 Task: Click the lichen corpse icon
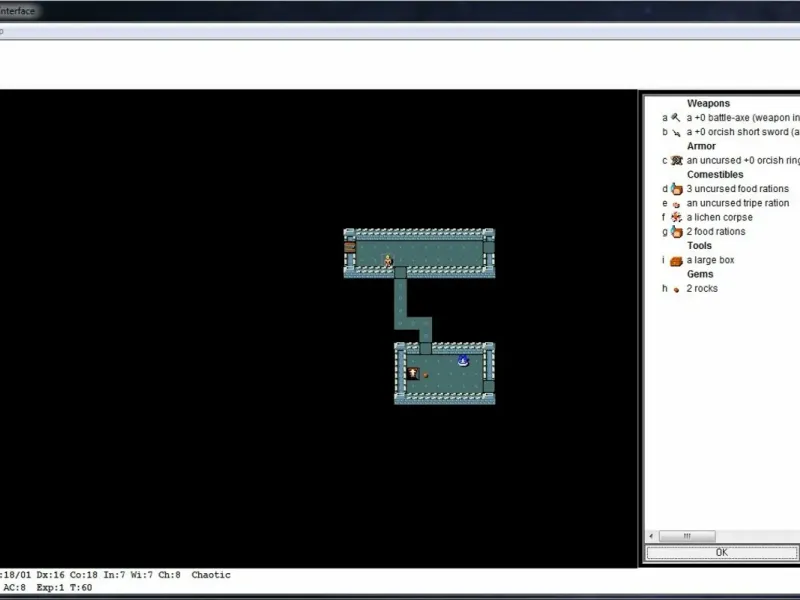(677, 217)
